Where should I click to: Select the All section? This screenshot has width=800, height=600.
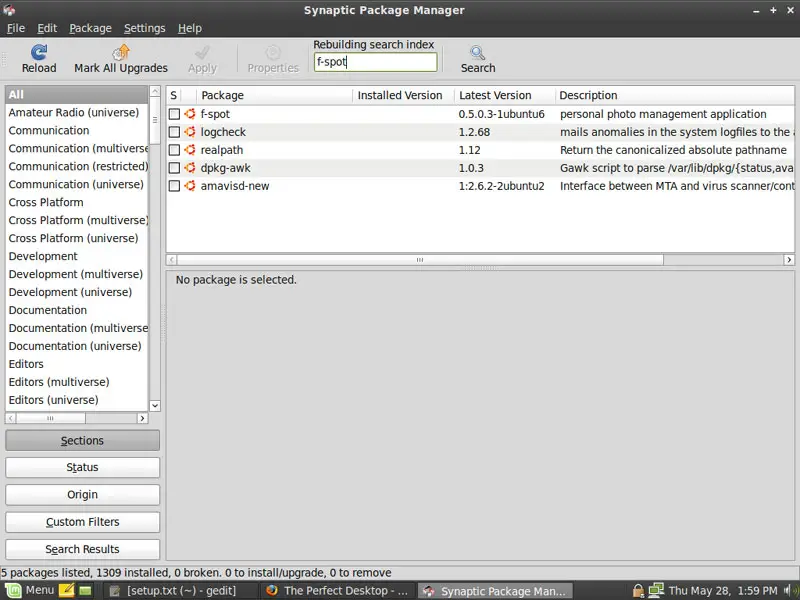pos(77,94)
